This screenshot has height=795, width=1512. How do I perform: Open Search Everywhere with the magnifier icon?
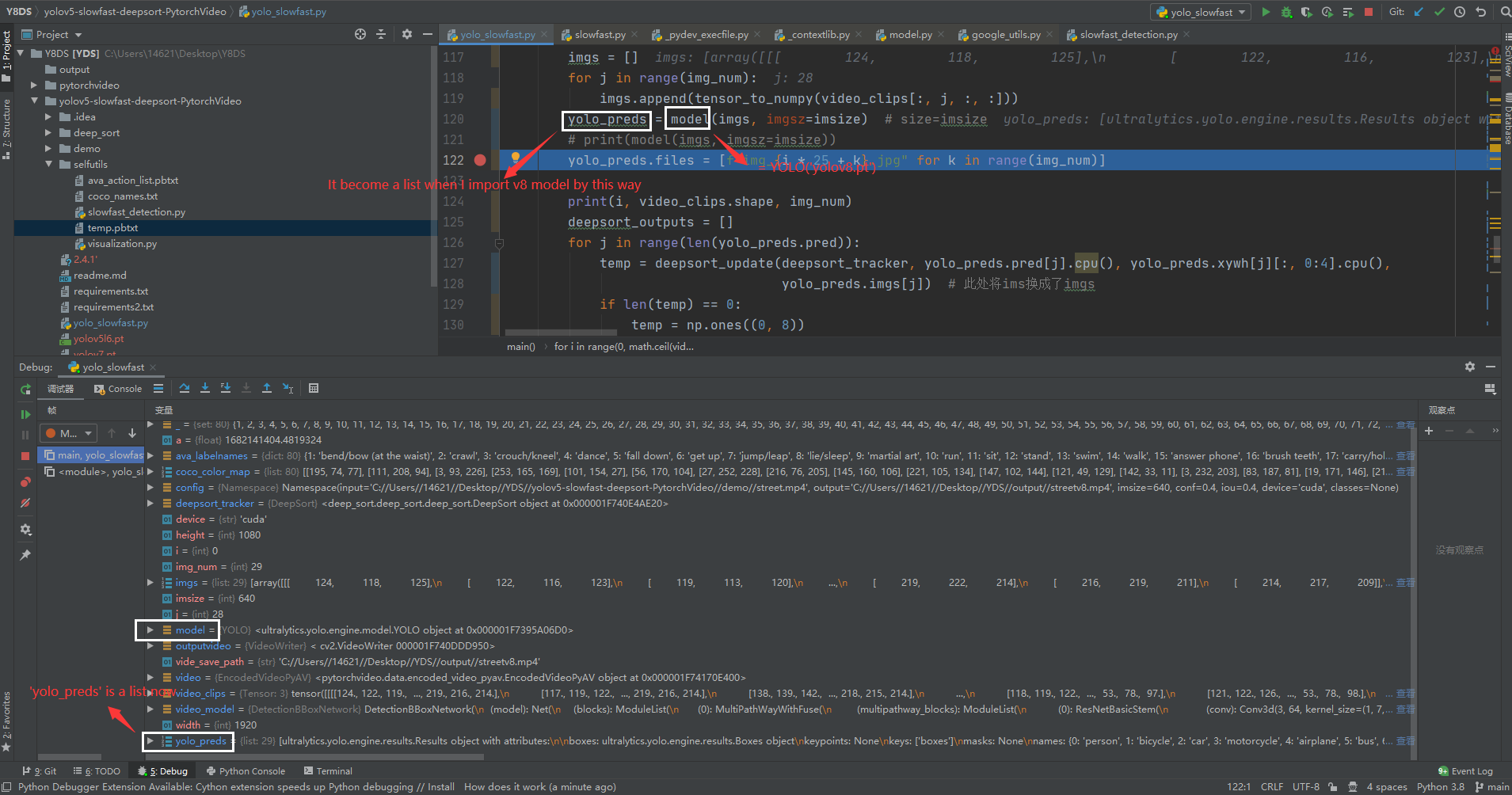pyautogui.click(x=1504, y=11)
